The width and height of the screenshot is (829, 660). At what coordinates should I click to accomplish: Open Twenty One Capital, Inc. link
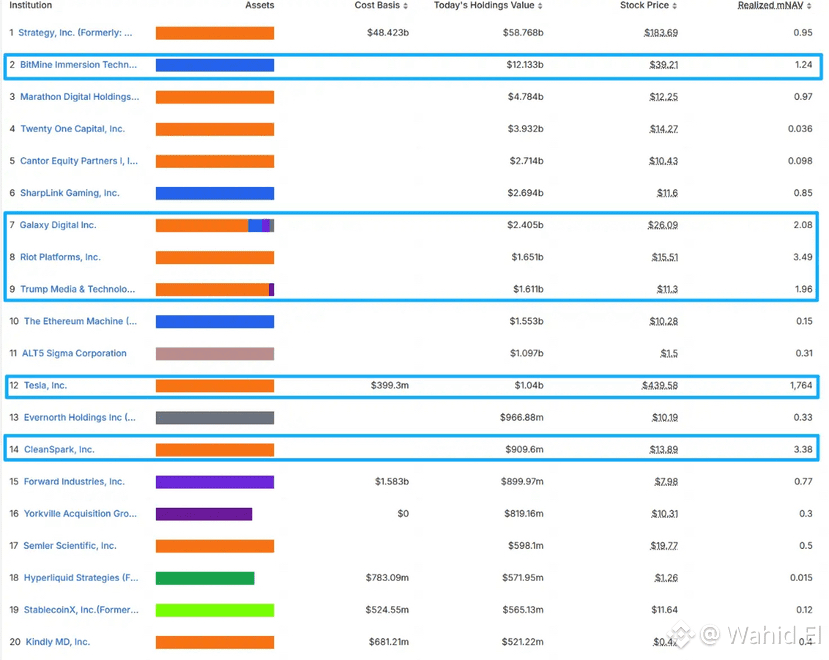click(x=72, y=129)
